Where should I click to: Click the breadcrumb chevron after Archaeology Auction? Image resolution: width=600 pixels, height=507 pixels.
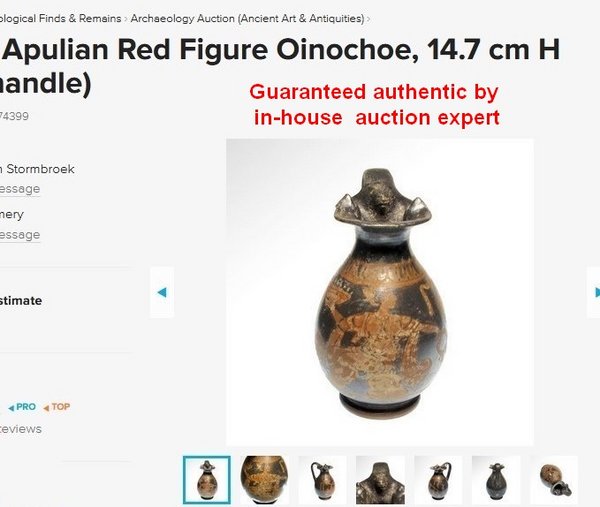point(368,19)
